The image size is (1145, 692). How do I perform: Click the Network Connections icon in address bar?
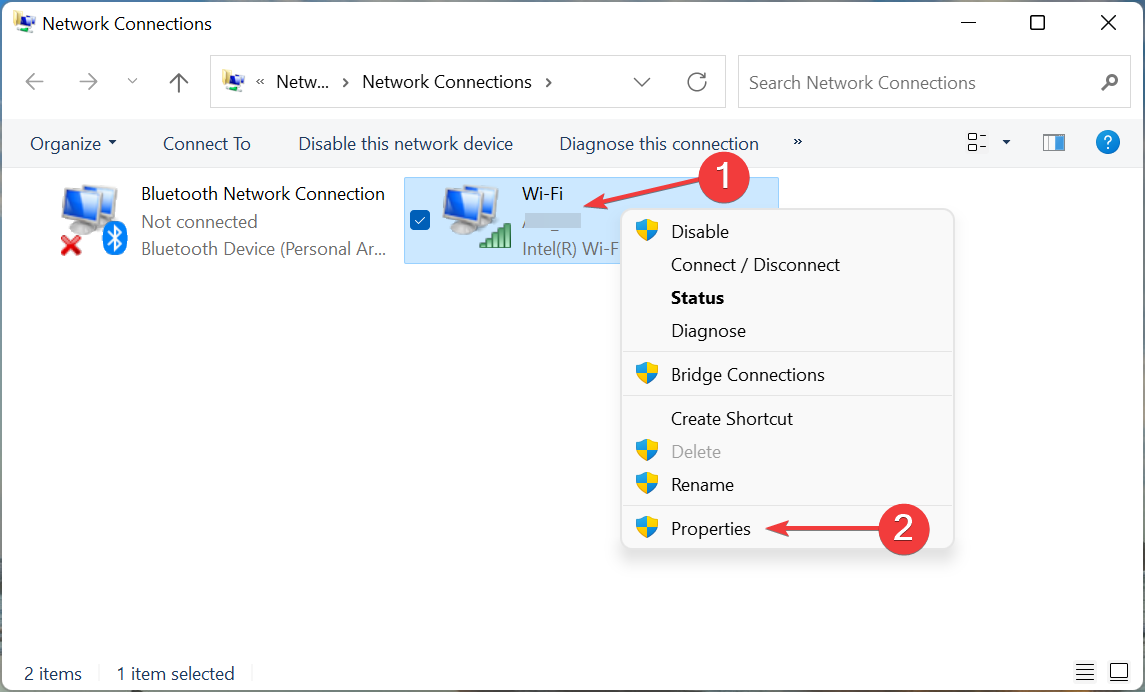point(234,82)
